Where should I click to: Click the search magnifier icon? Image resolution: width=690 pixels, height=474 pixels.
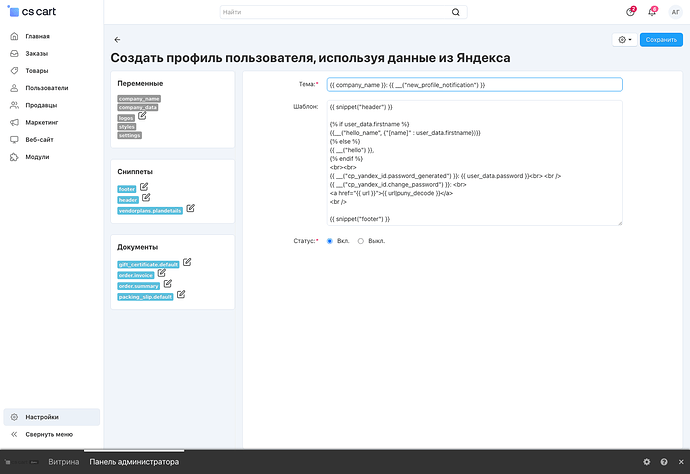point(455,12)
